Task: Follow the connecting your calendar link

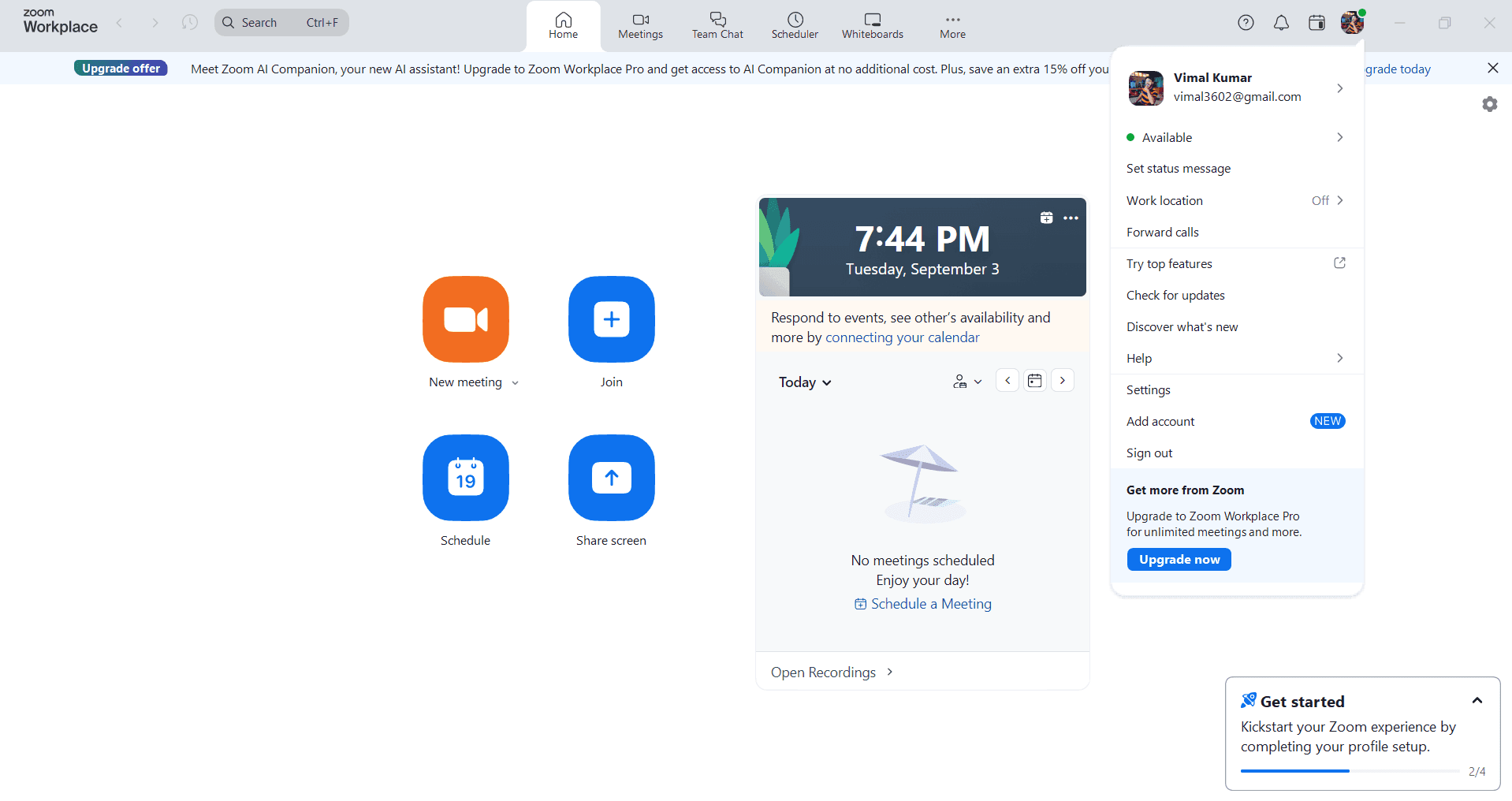Action: coord(902,337)
